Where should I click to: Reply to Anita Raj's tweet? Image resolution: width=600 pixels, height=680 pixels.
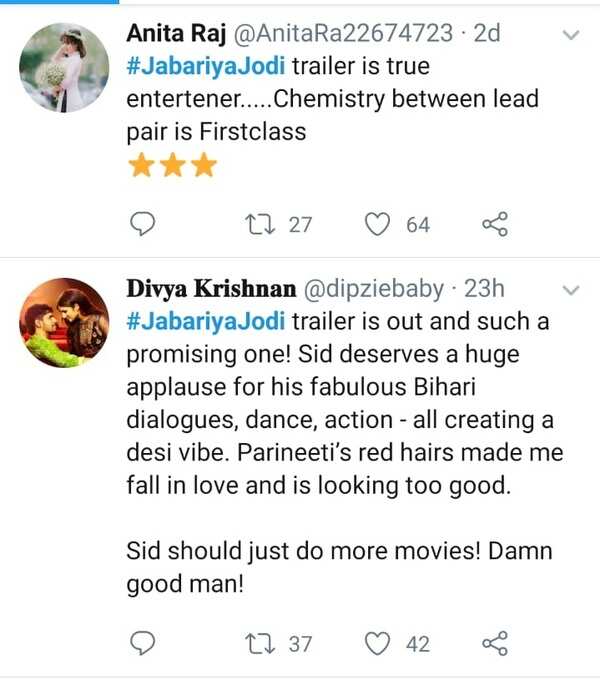tap(144, 225)
